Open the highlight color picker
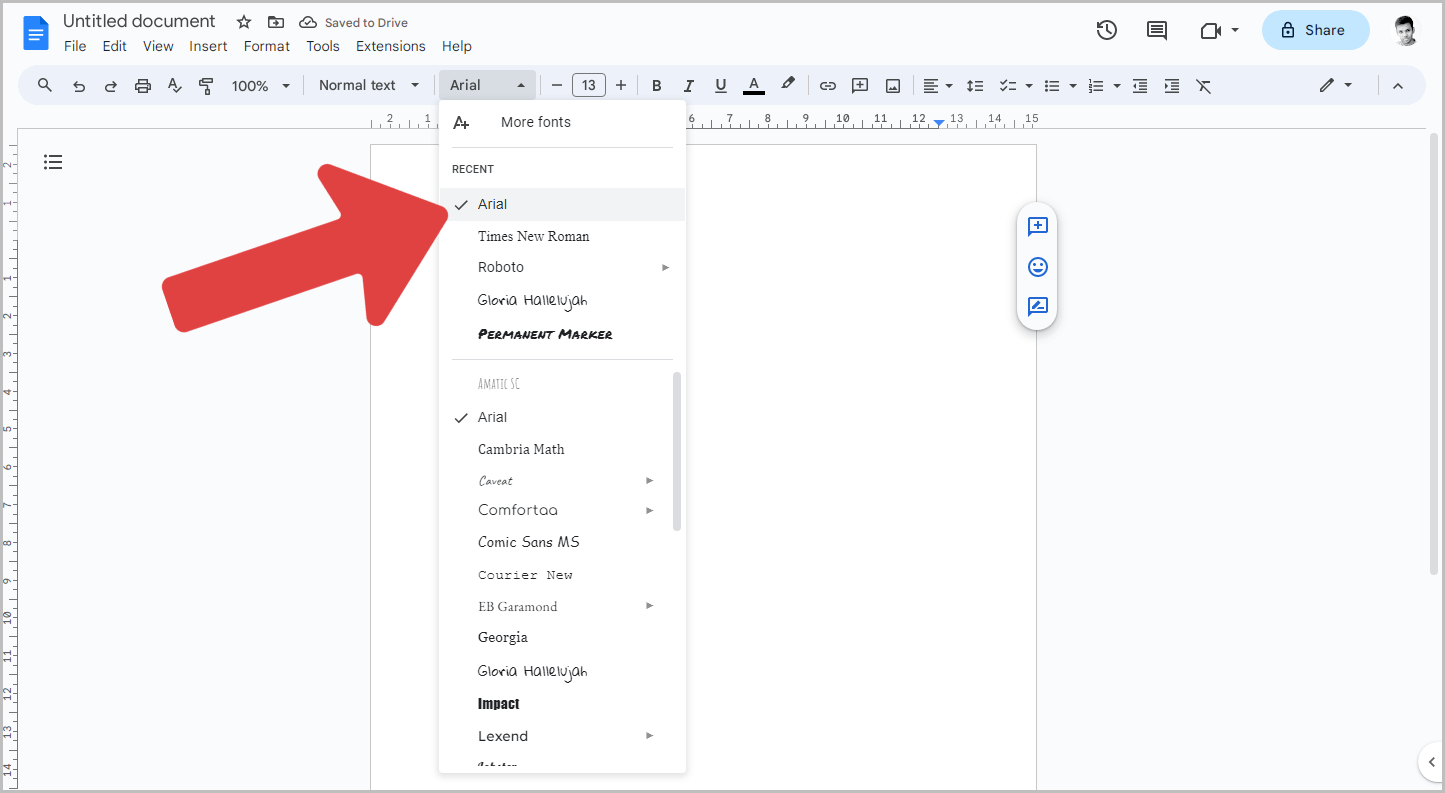Viewport: 1445px width, 793px height. point(788,85)
